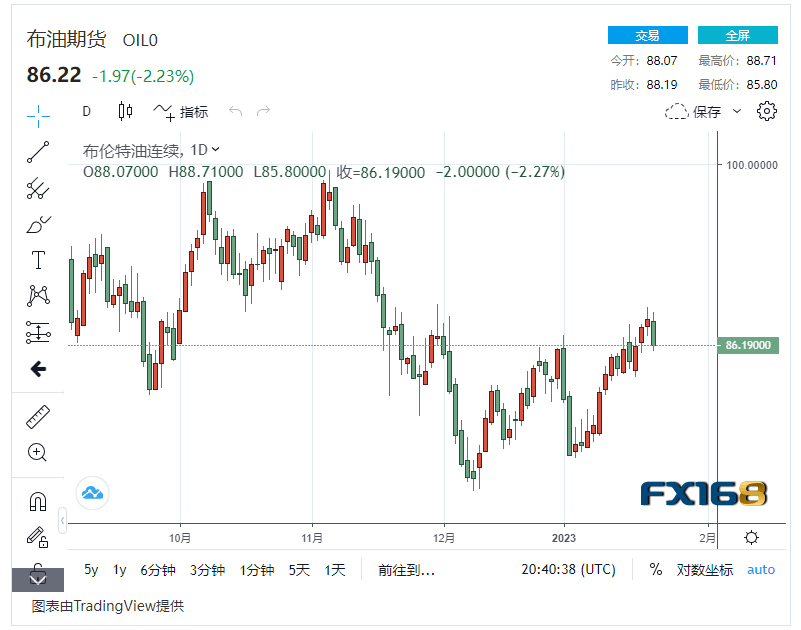
Task: Activate the ruler measure tool
Action: pos(38,416)
